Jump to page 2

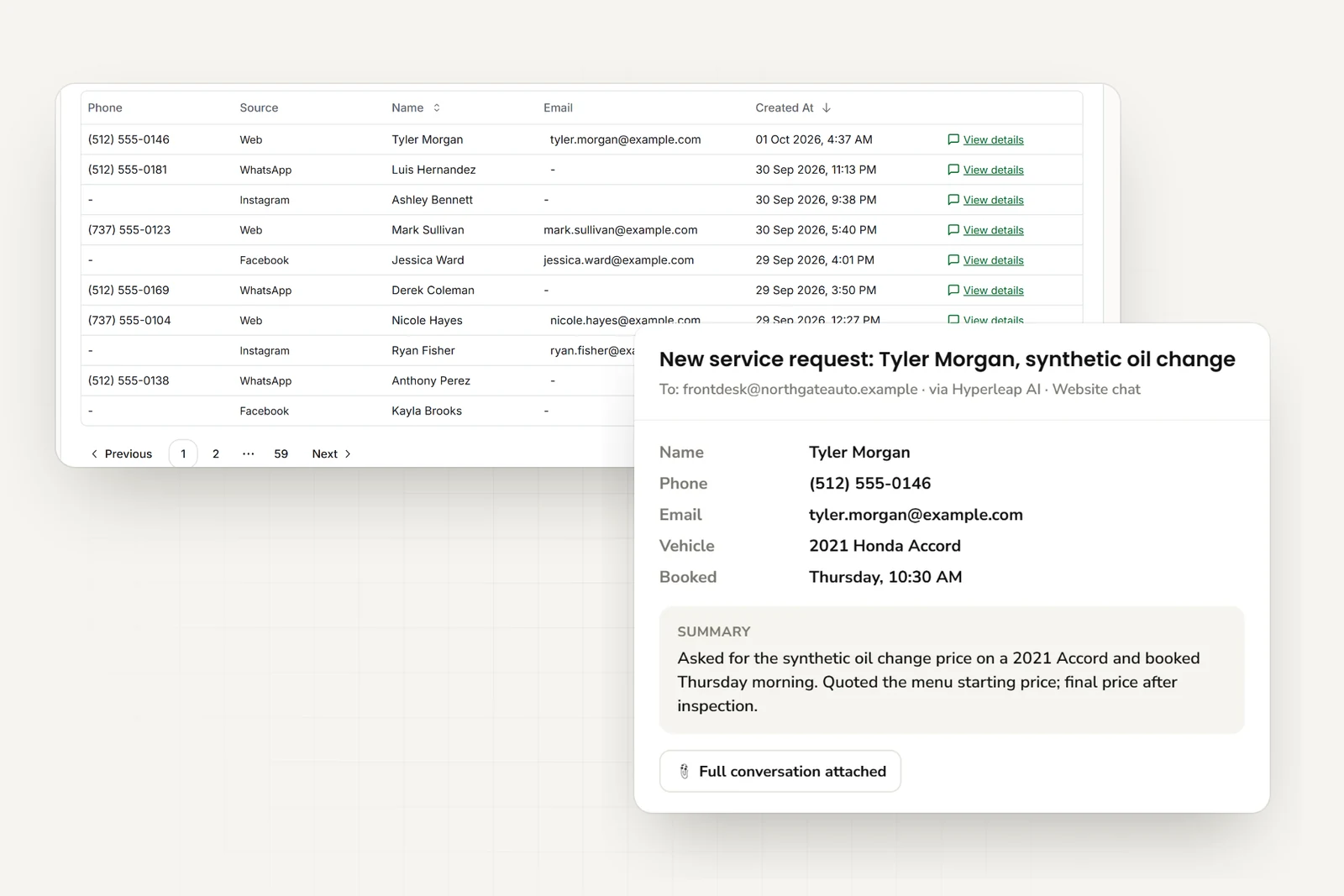coord(216,453)
